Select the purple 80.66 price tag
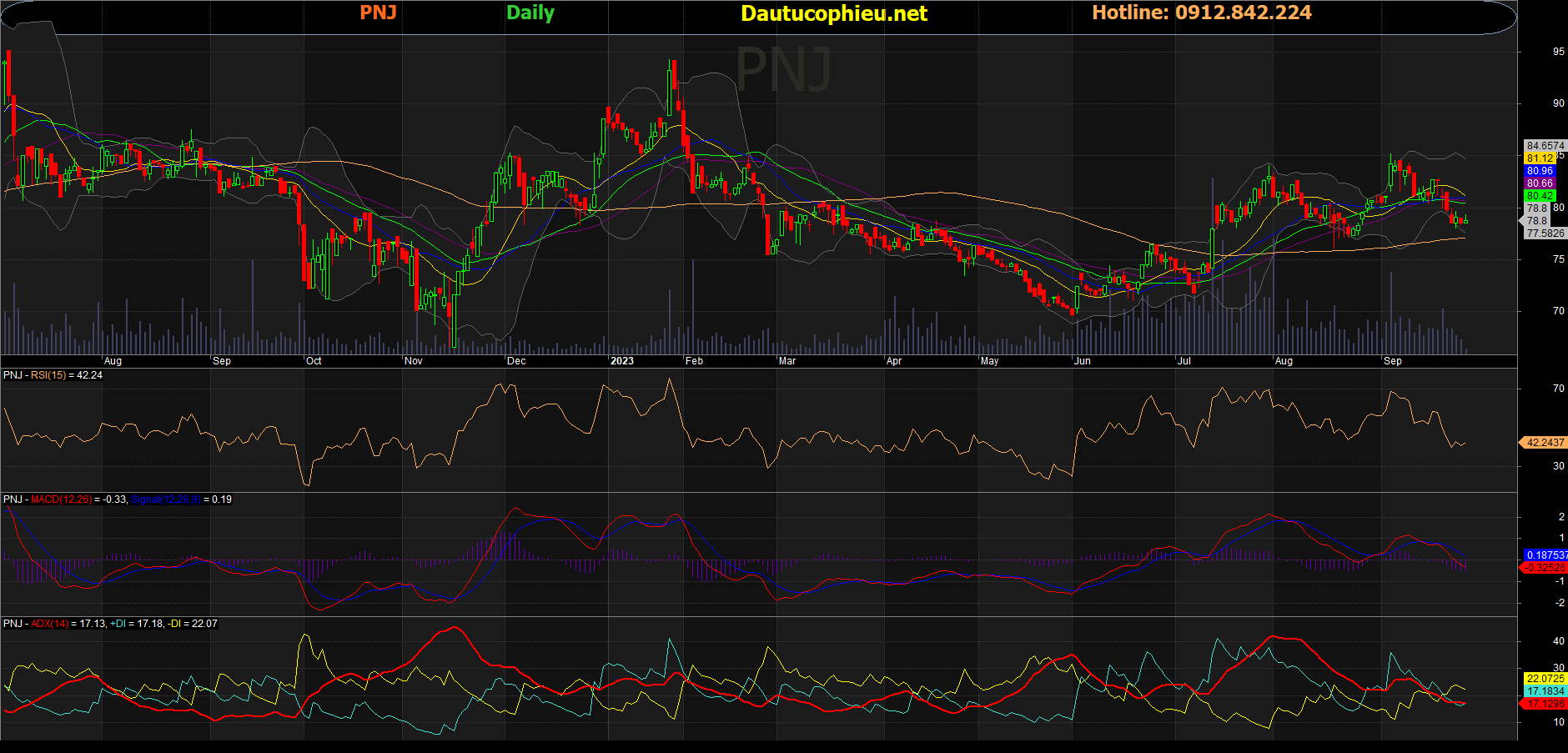Screen dimensions: 1568x753 coord(1540,183)
